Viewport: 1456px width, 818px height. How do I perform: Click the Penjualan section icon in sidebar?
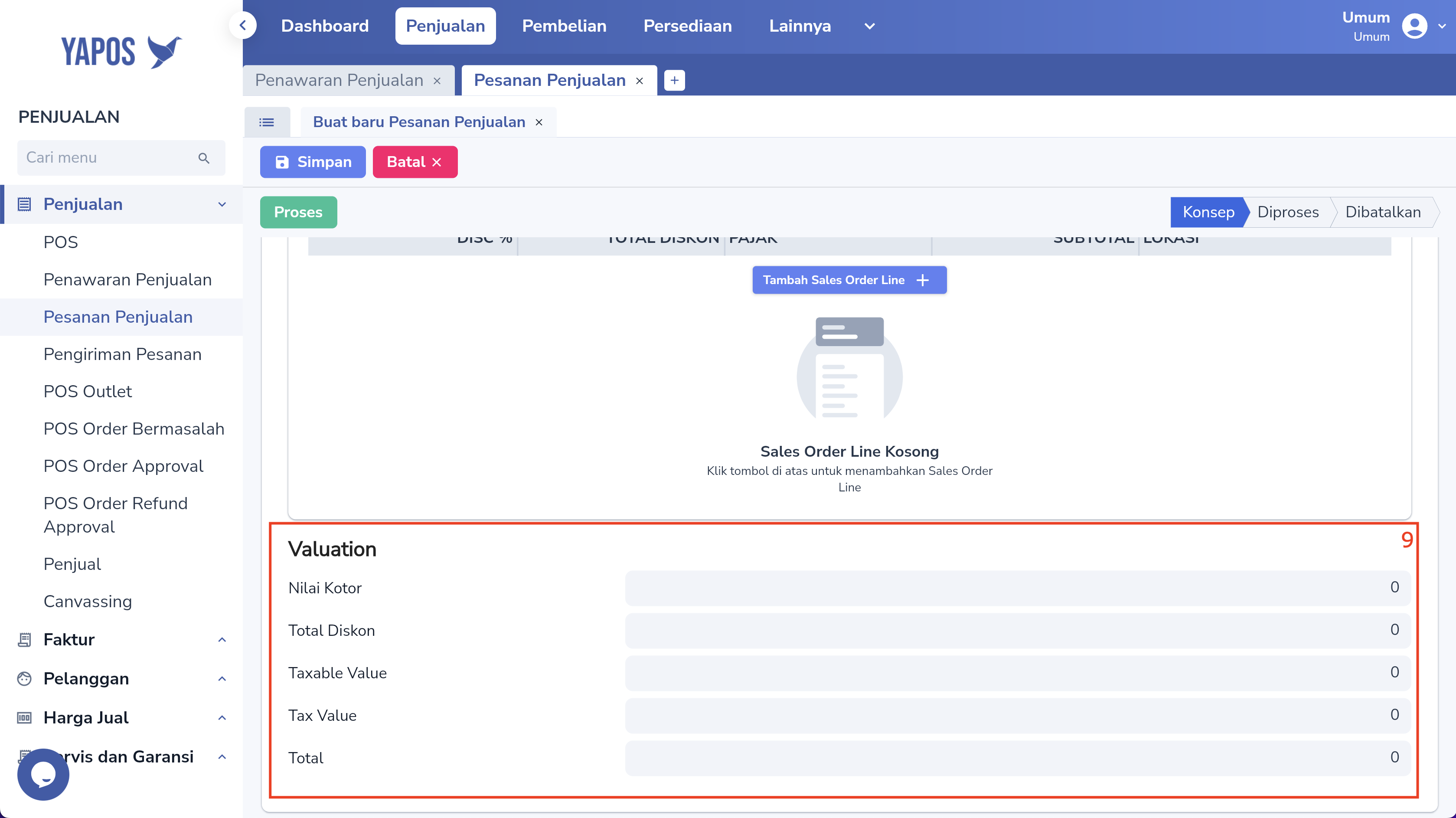24,204
